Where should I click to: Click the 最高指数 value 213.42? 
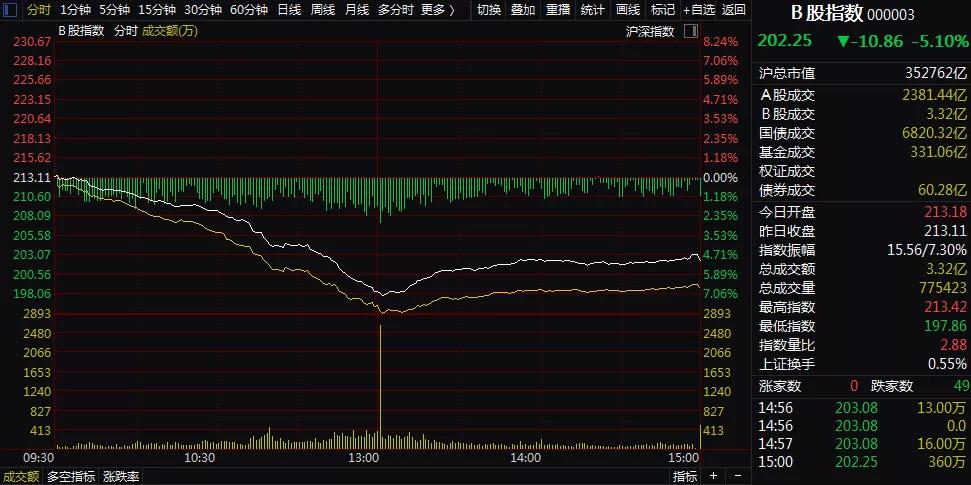click(x=946, y=307)
